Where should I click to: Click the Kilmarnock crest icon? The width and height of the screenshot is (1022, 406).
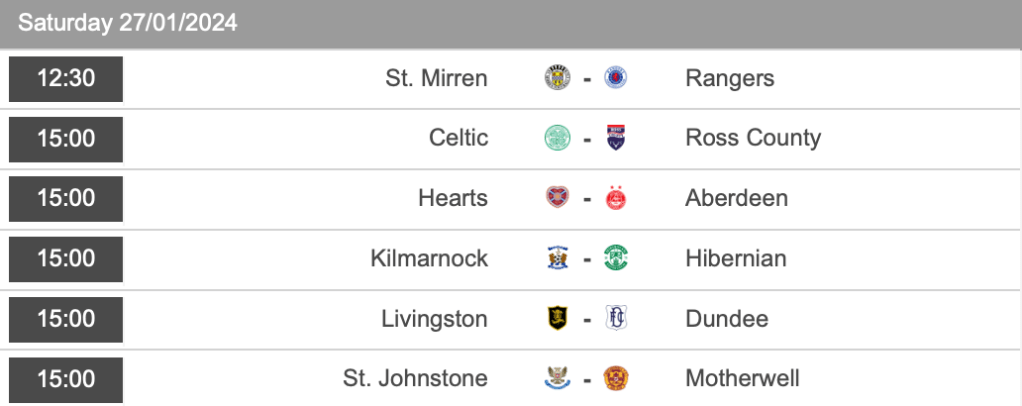(557, 258)
